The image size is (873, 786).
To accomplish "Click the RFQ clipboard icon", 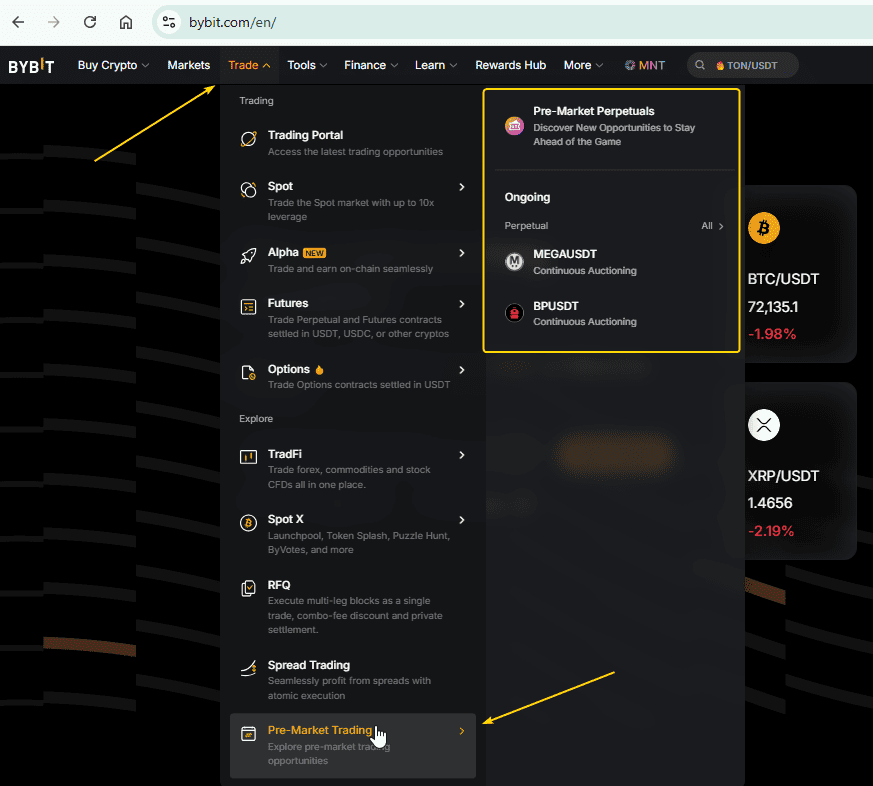I will point(248,588).
